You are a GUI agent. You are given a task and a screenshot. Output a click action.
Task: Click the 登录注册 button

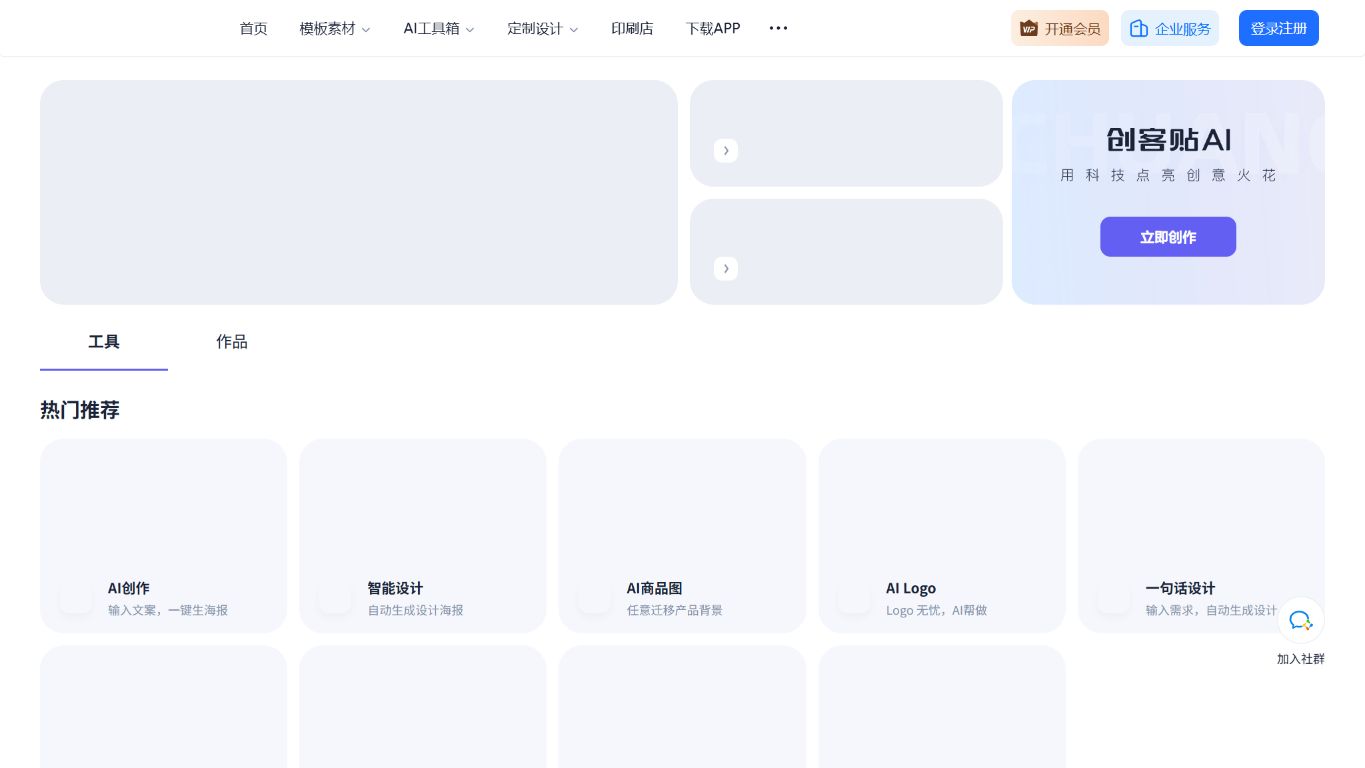coord(1279,28)
